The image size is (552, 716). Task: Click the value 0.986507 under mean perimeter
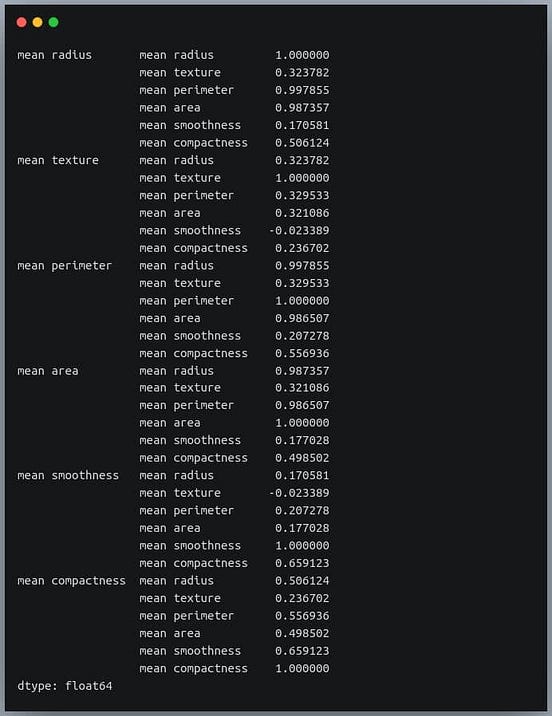(302, 318)
